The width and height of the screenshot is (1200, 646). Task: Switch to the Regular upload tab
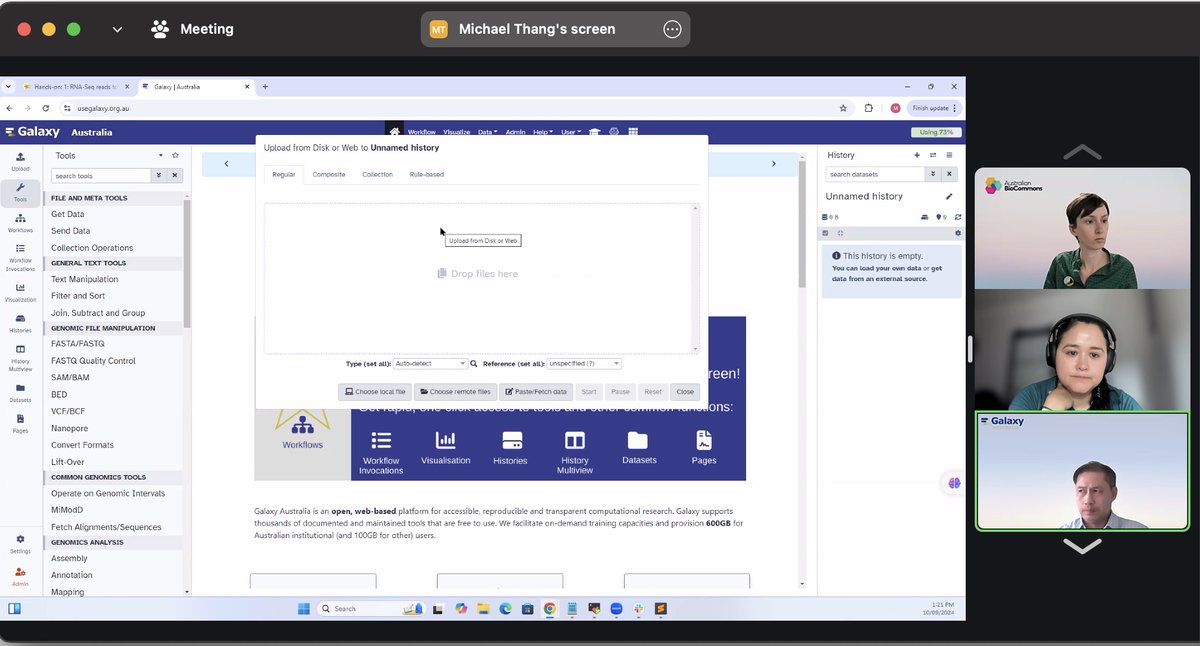[284, 174]
